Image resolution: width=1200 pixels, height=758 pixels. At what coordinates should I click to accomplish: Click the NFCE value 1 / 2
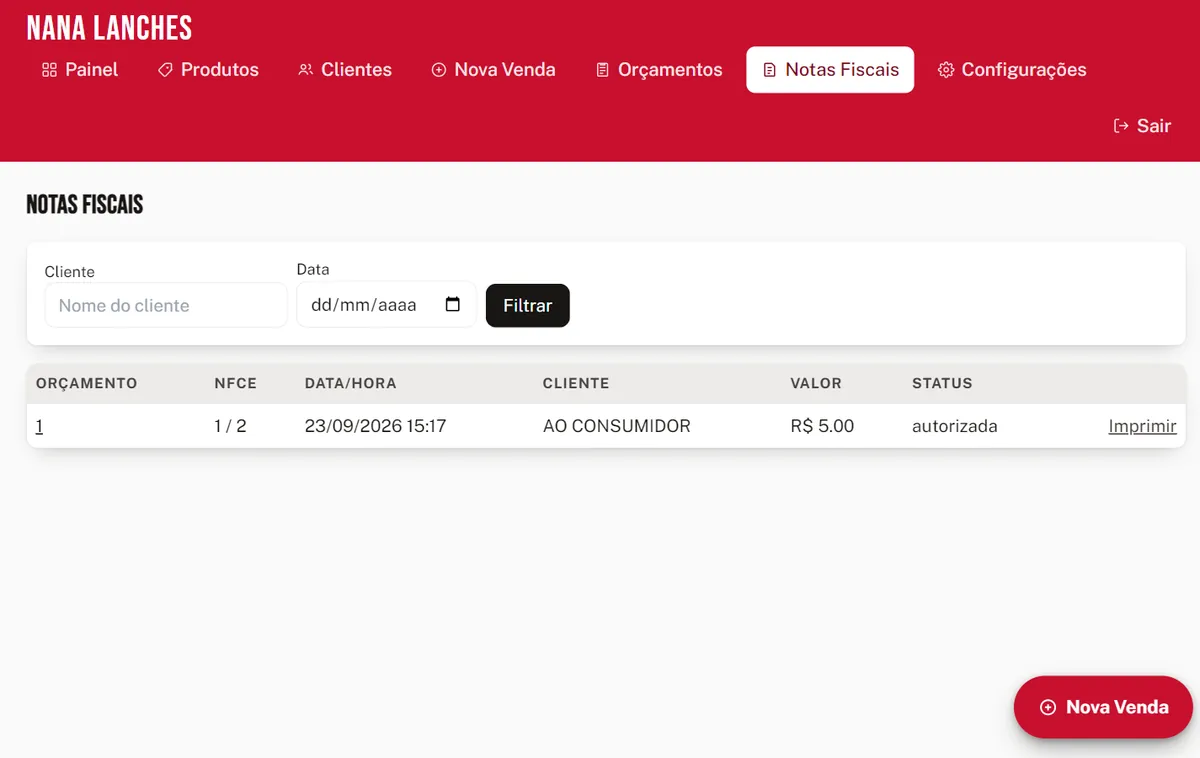coord(230,426)
